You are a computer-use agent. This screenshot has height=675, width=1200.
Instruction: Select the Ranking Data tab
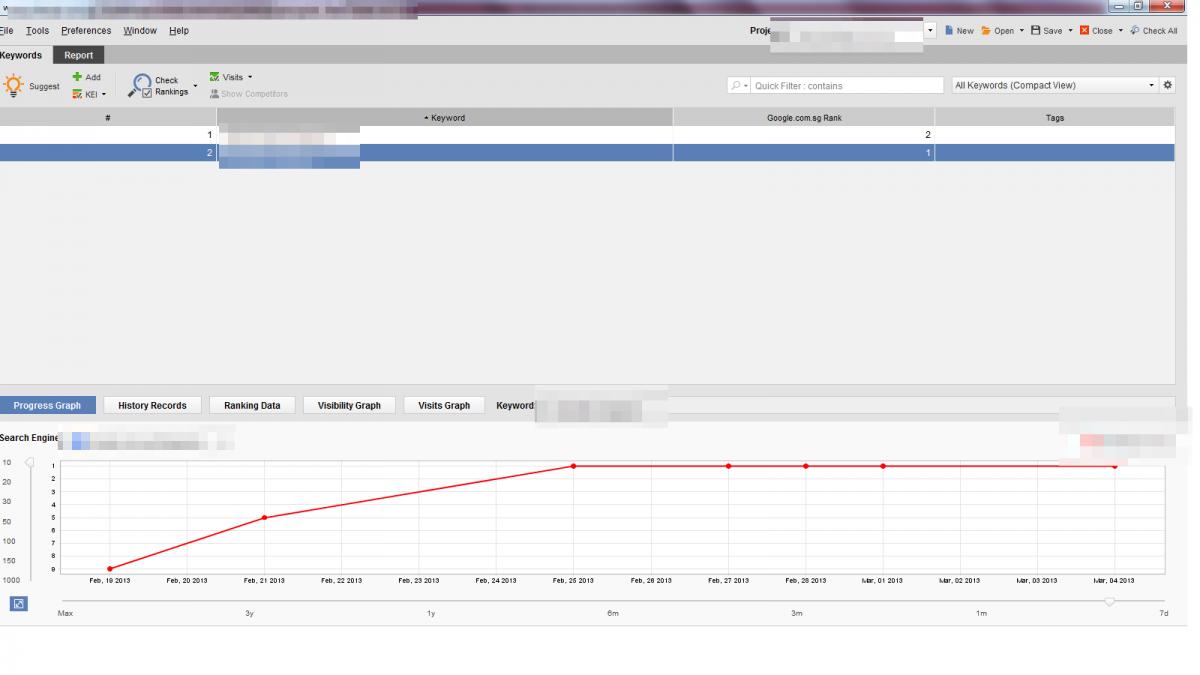coord(252,405)
